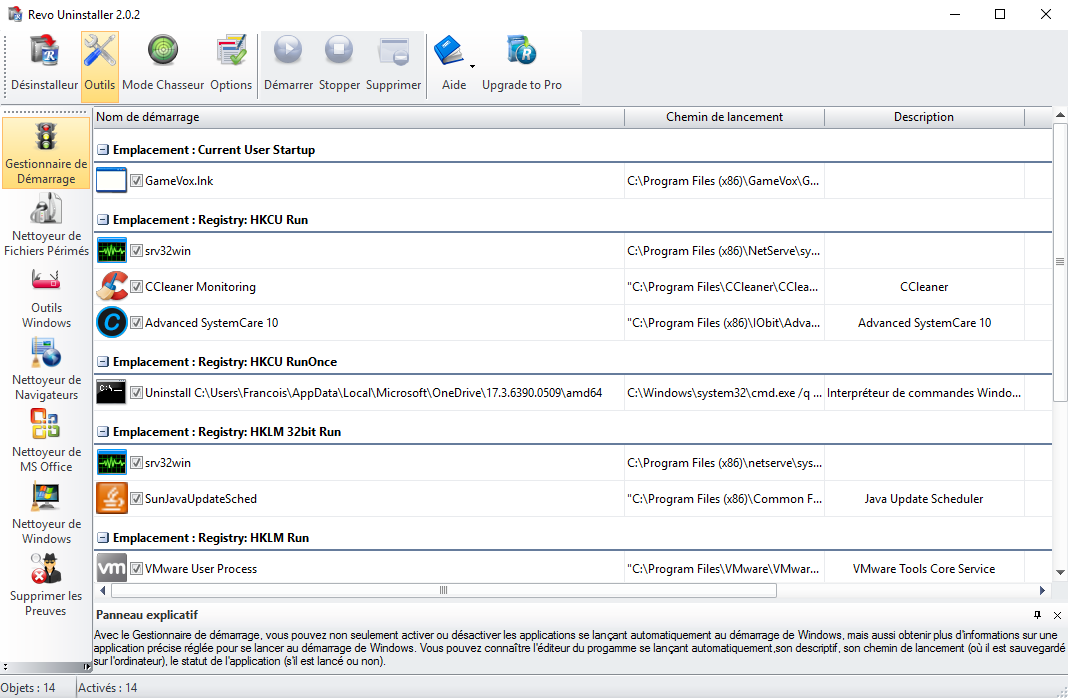Collapse the Current User Startup group

[103, 150]
